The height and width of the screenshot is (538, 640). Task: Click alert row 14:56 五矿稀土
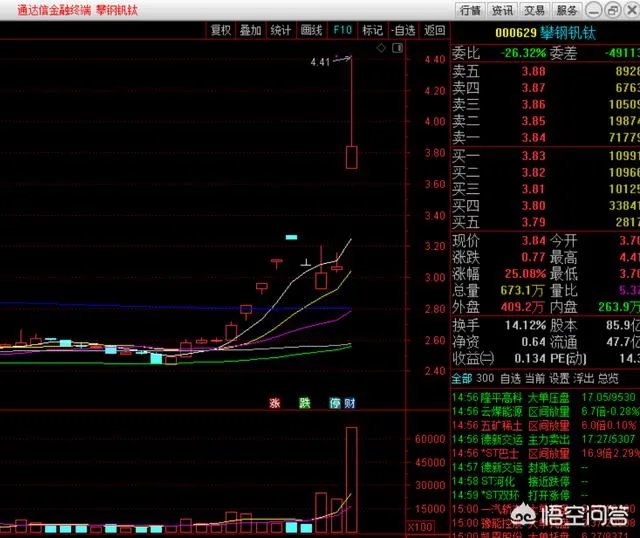click(544, 425)
